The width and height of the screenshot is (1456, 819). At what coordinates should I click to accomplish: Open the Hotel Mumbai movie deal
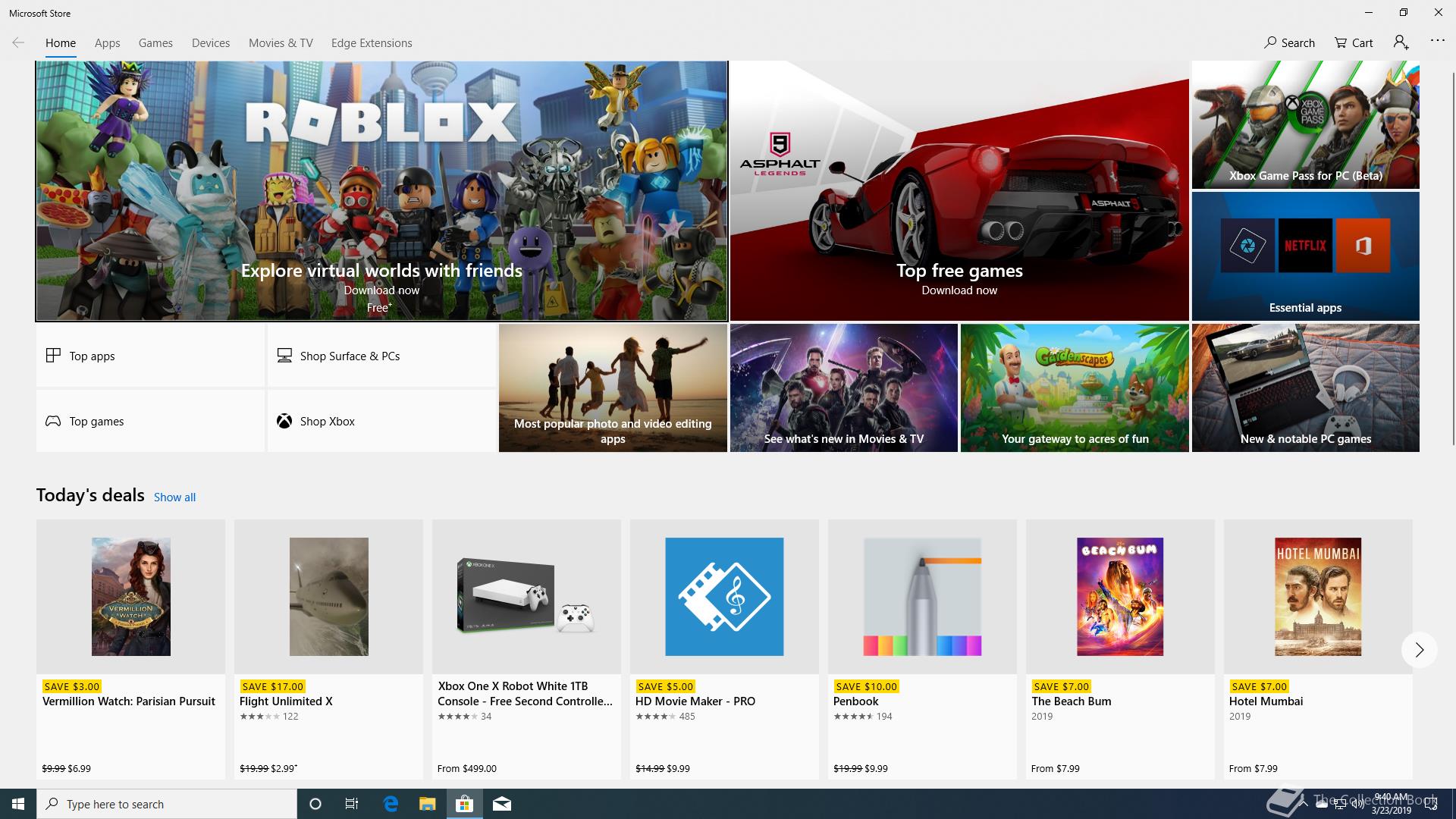1318,649
